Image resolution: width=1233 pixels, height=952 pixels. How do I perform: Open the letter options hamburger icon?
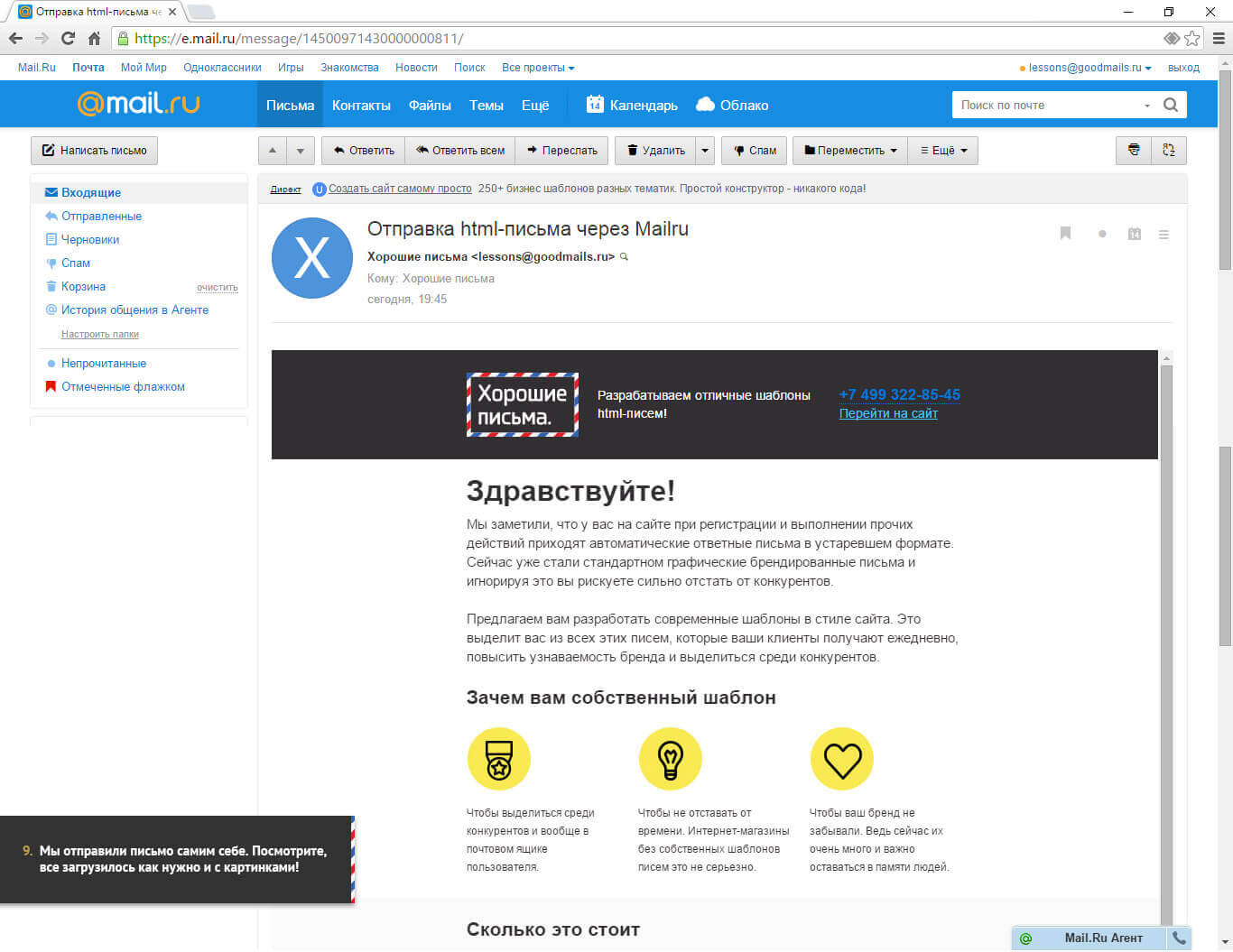point(1163,234)
